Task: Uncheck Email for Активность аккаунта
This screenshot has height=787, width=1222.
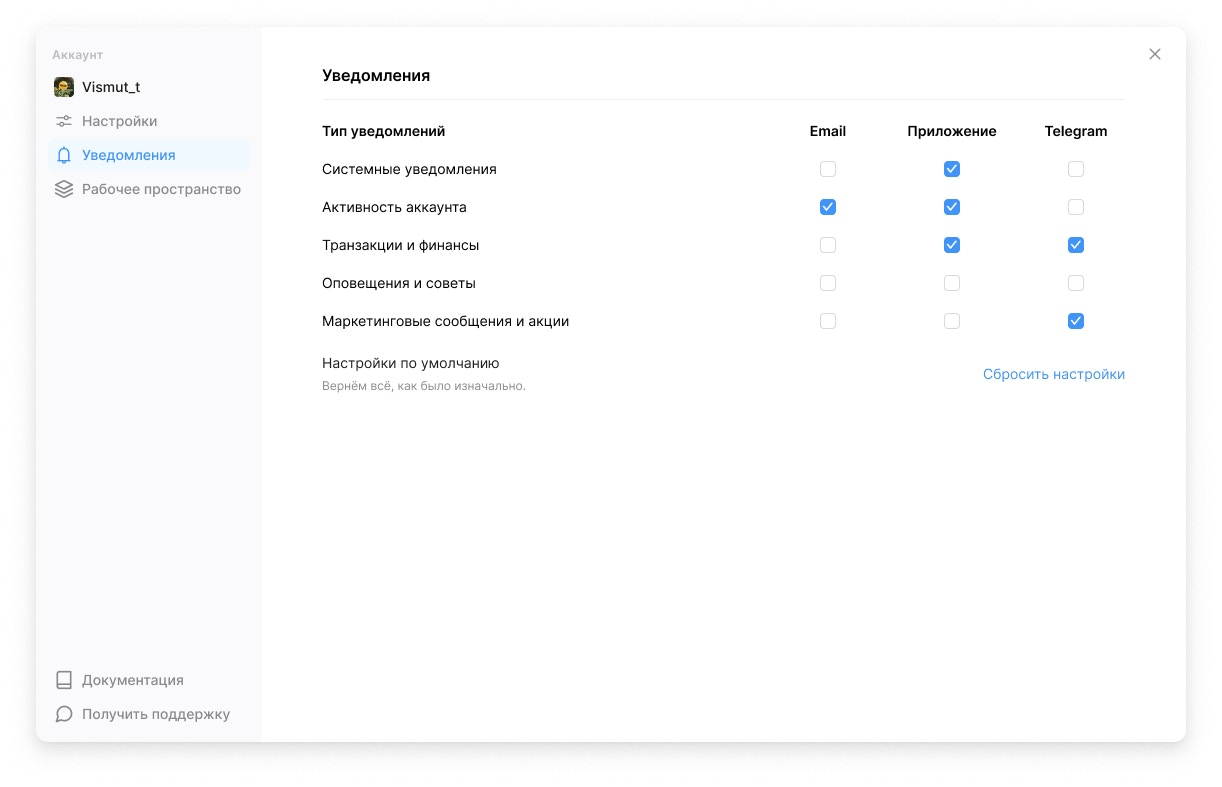Action: (x=828, y=207)
